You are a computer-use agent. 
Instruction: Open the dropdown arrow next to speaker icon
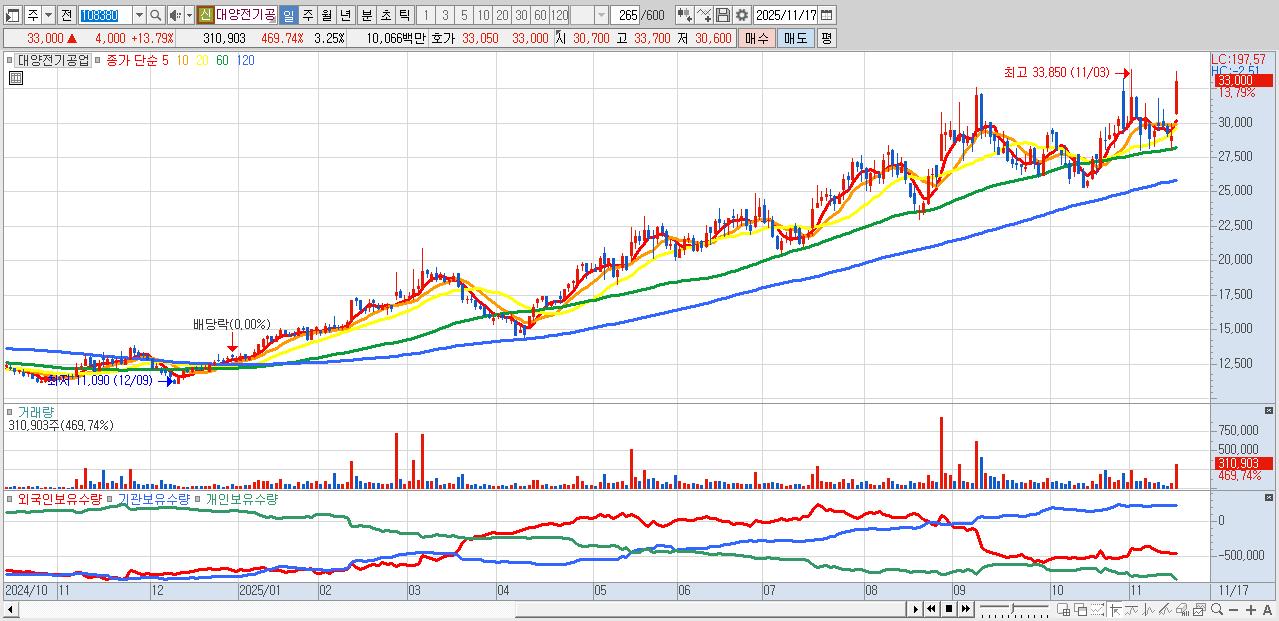[x=189, y=15]
